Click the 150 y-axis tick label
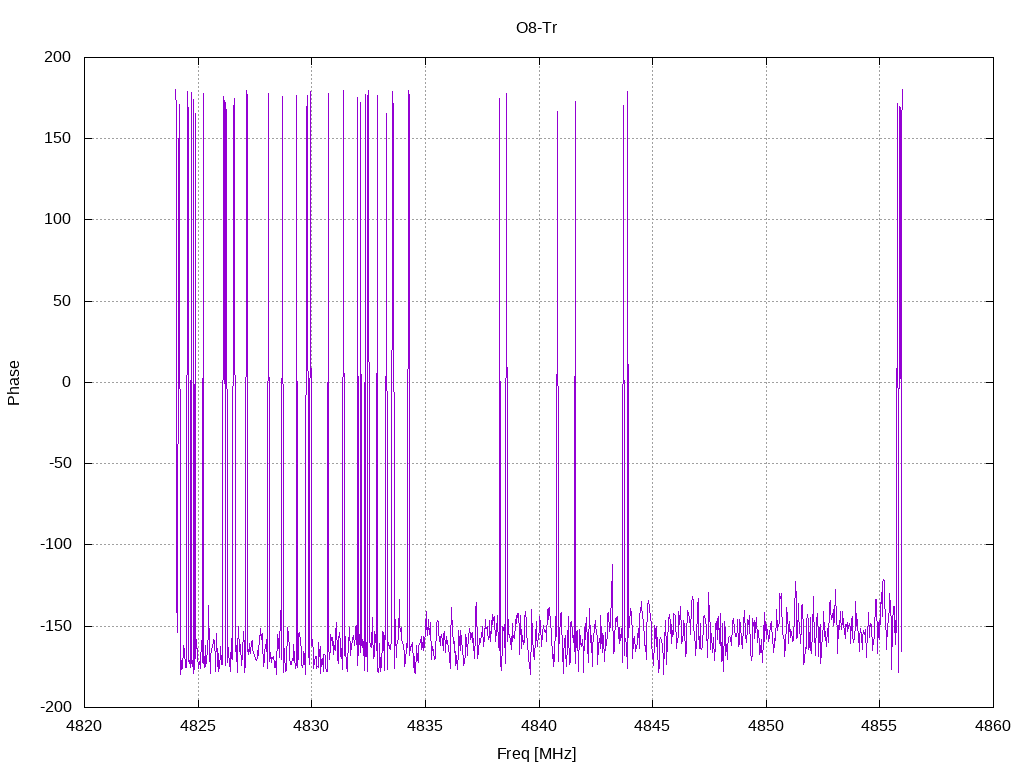Viewport: 1024px width, 768px height. click(57, 138)
